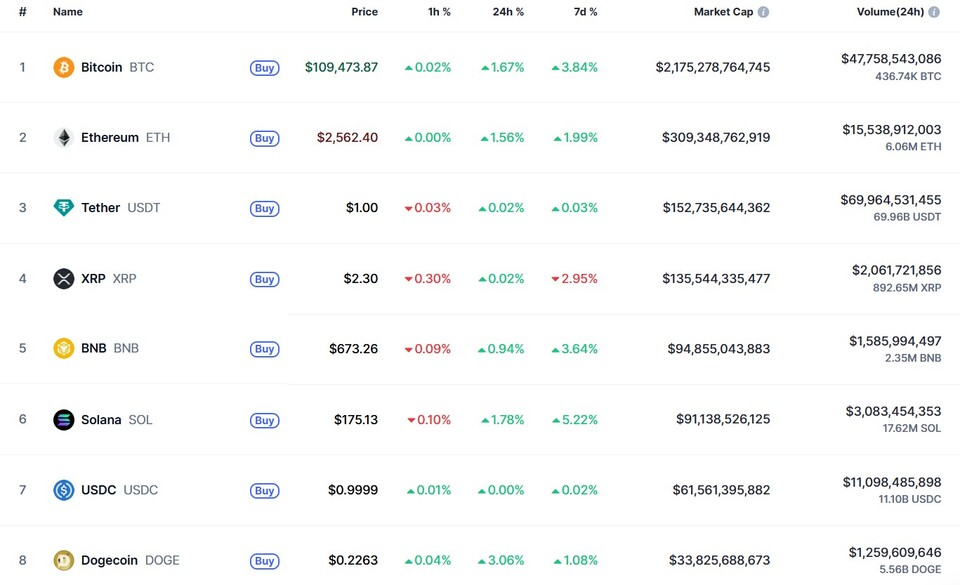Click the Solana logo icon
The height and width of the screenshot is (585, 960).
click(64, 420)
